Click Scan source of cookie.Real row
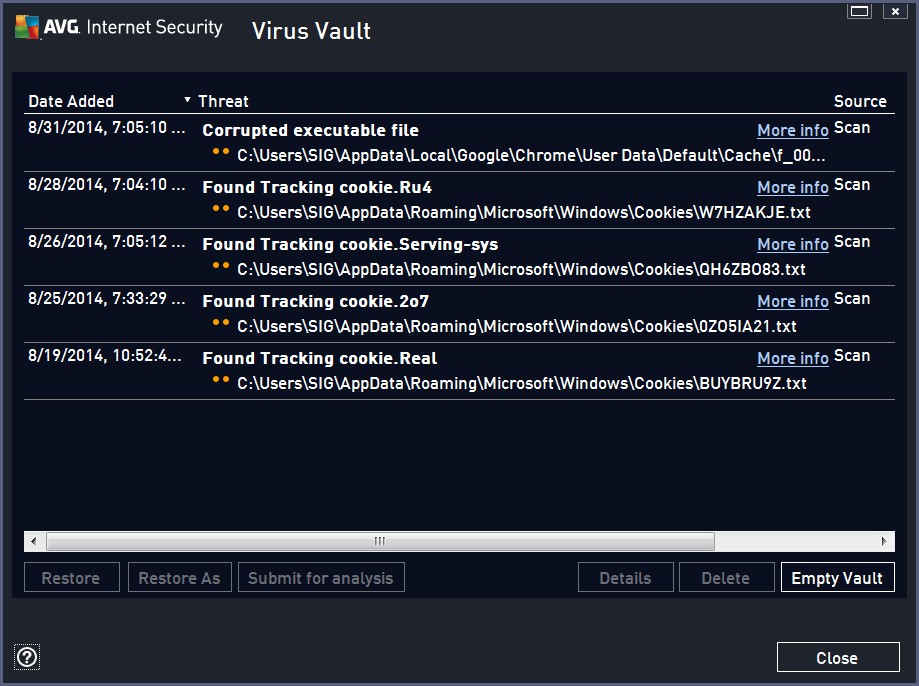 tap(852, 355)
